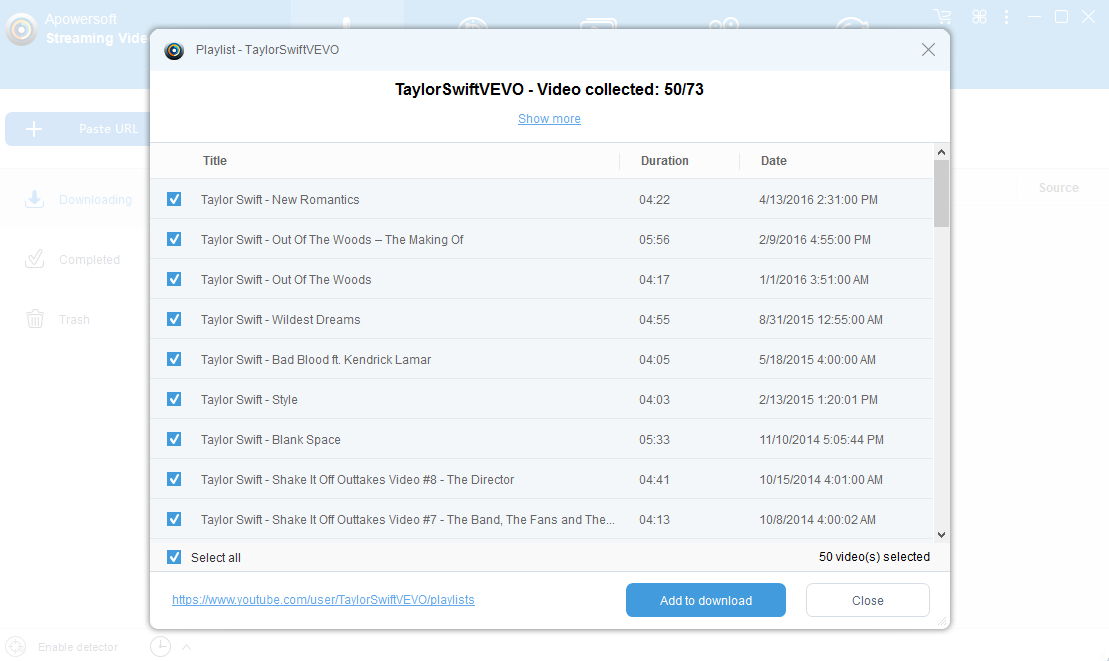This screenshot has width=1109, height=661.
Task: Deselect the Wildest Dreams video
Action: click(174, 320)
